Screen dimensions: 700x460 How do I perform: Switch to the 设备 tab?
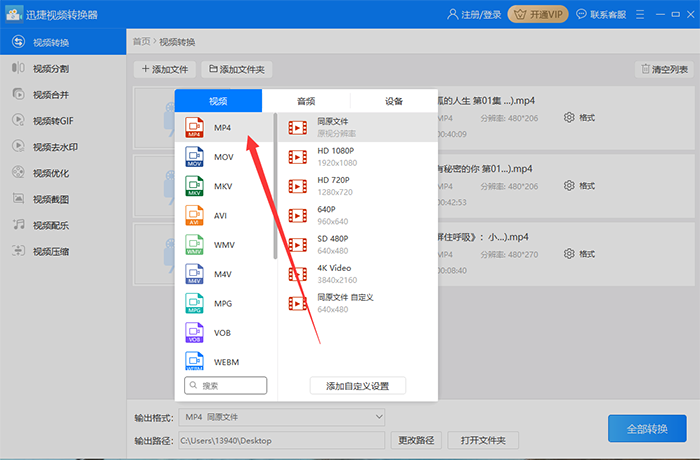click(x=393, y=101)
